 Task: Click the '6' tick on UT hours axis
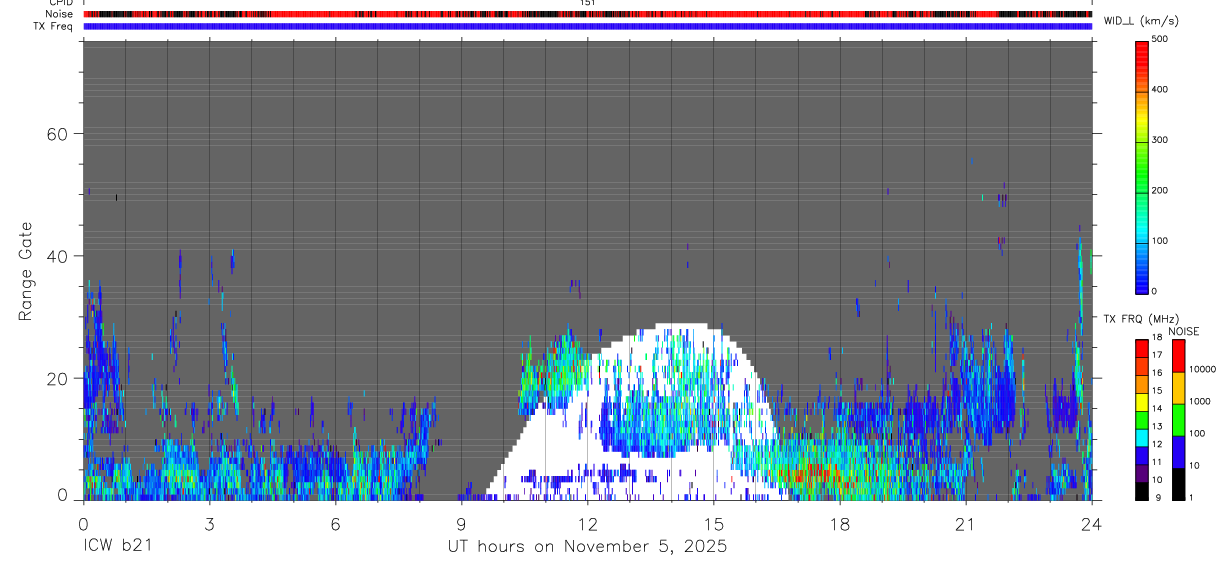[335, 523]
